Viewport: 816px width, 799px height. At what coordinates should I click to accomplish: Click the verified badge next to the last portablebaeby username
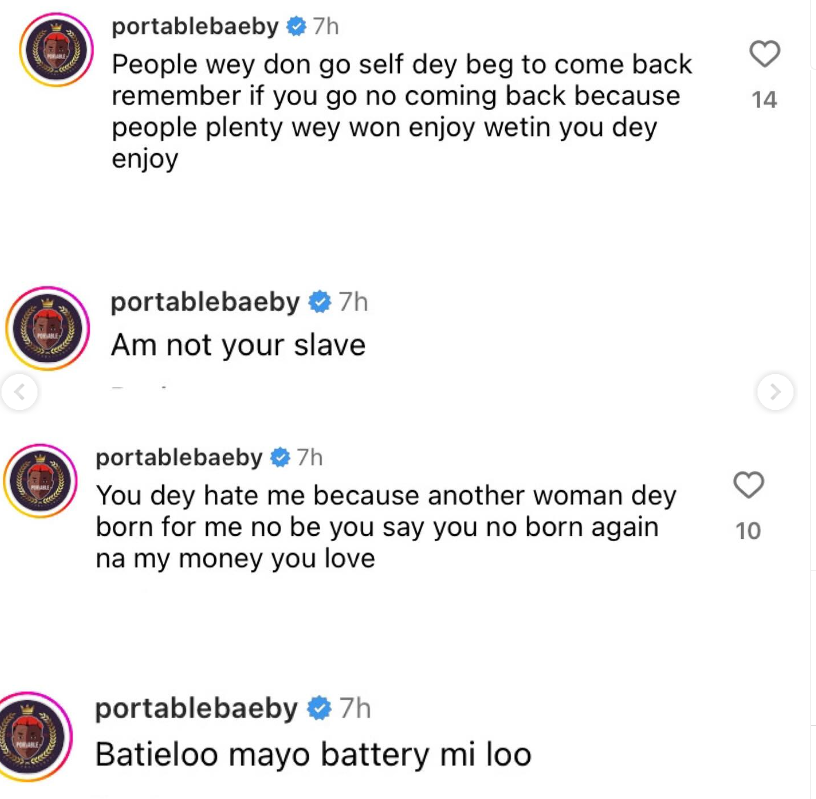tap(318, 709)
